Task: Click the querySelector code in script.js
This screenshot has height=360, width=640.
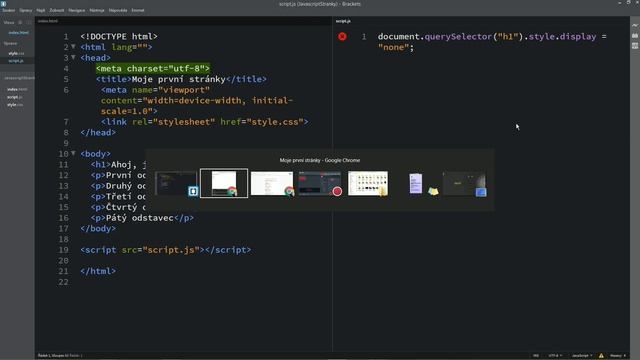Action: 458,37
